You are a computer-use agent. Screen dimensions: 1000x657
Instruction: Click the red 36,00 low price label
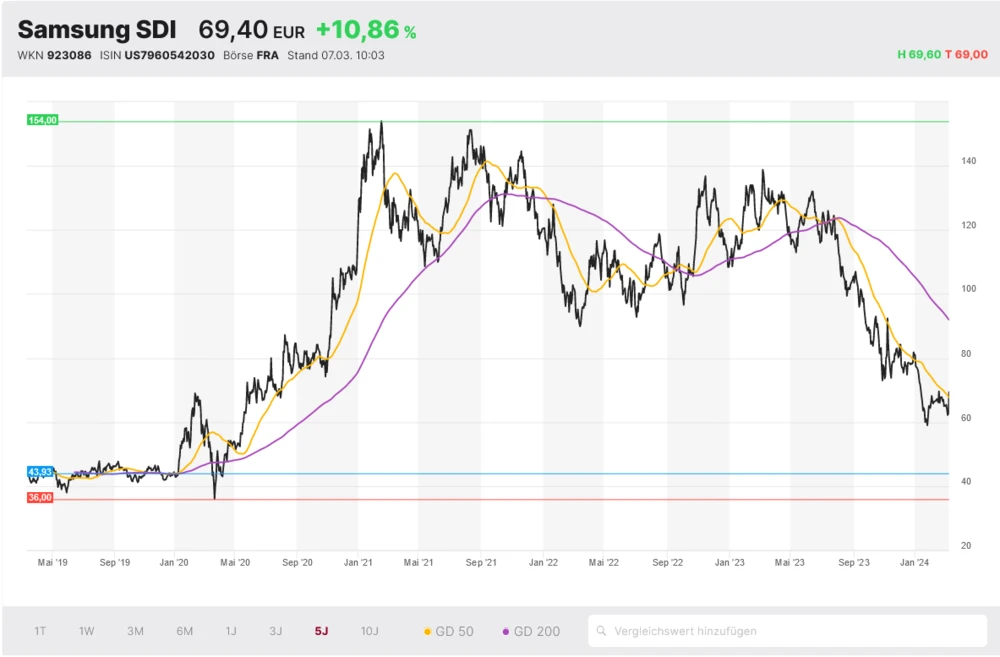click(x=40, y=497)
